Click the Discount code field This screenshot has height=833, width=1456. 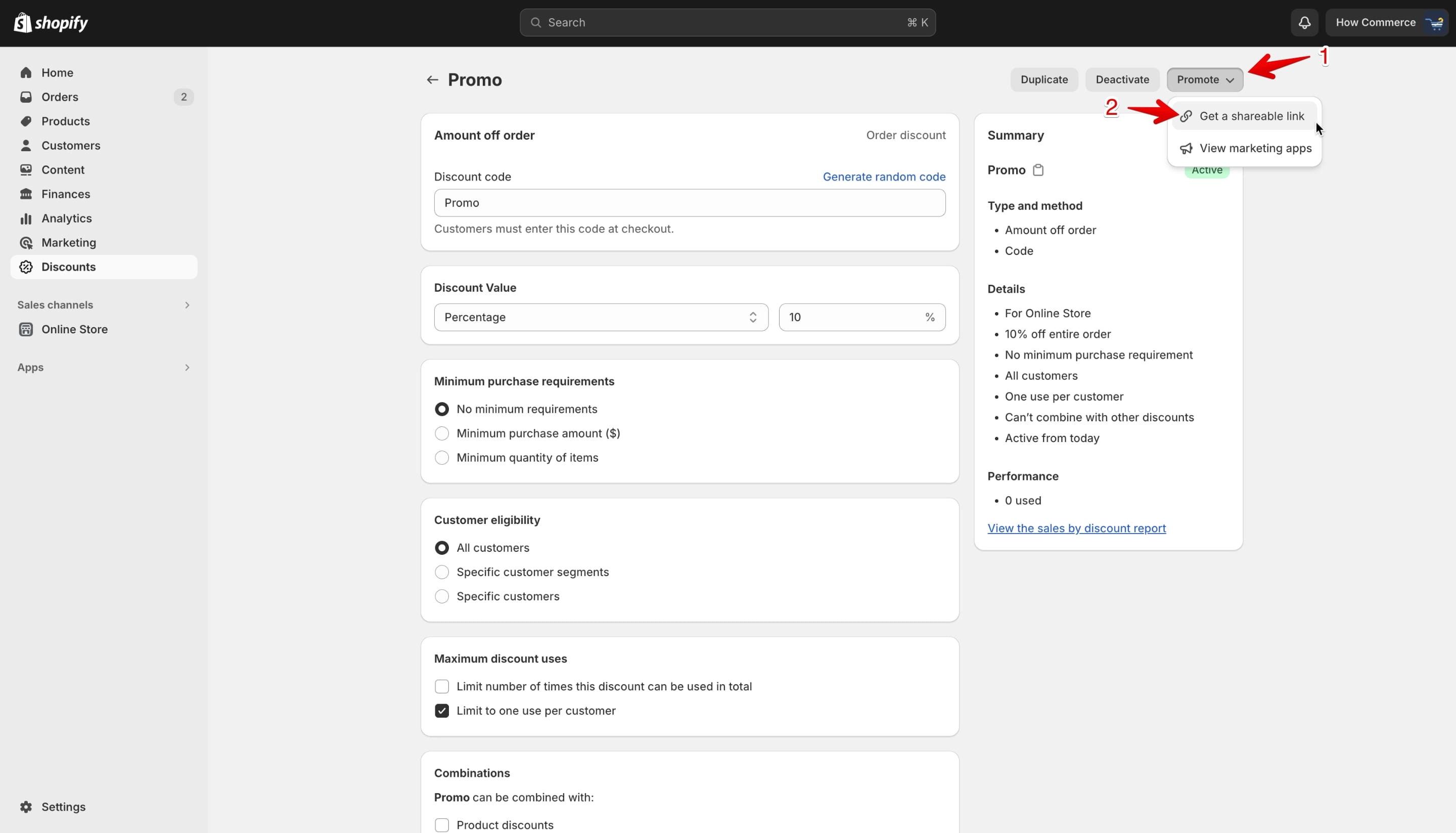coord(690,203)
